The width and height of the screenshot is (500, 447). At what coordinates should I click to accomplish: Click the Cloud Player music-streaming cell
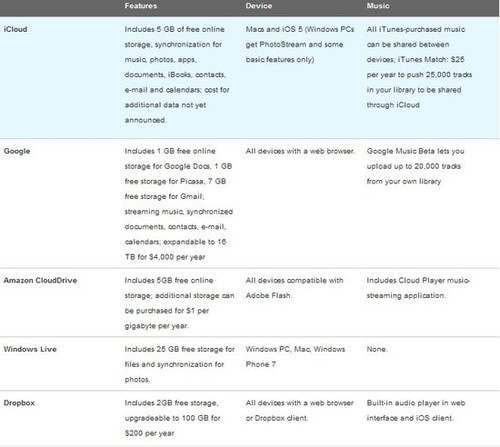pos(418,288)
